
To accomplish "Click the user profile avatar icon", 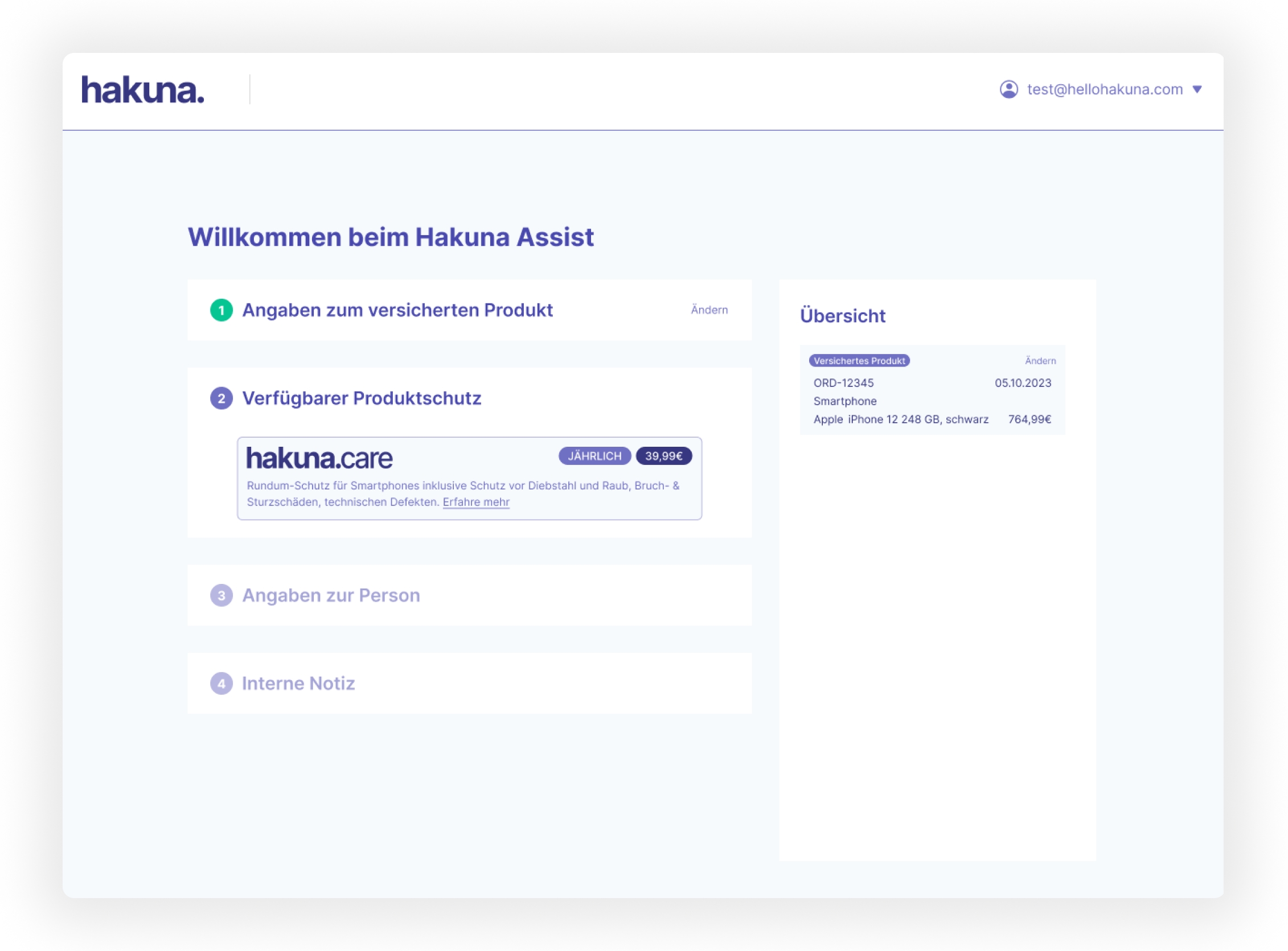I will (x=1008, y=89).
